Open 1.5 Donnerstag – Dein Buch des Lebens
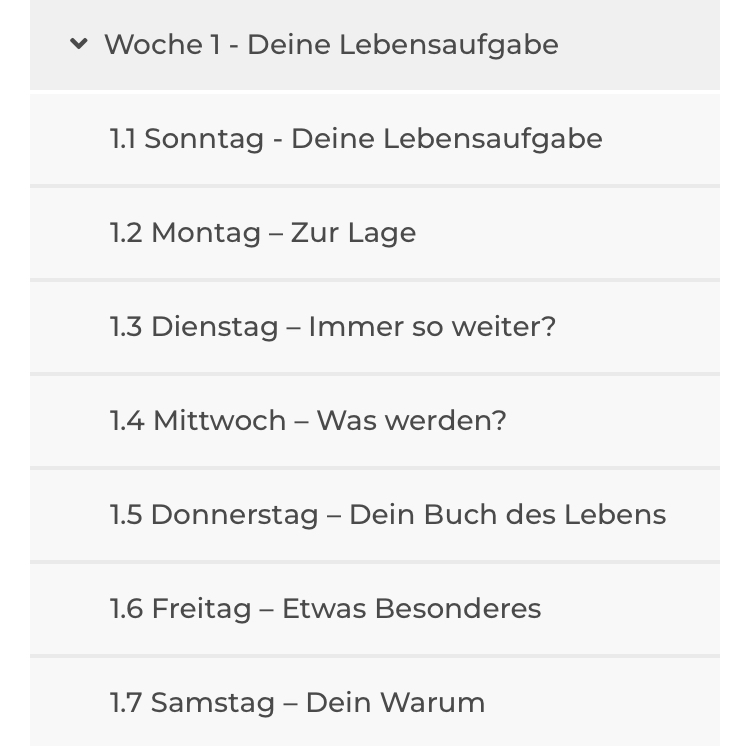The height and width of the screenshot is (746, 750). point(387,515)
